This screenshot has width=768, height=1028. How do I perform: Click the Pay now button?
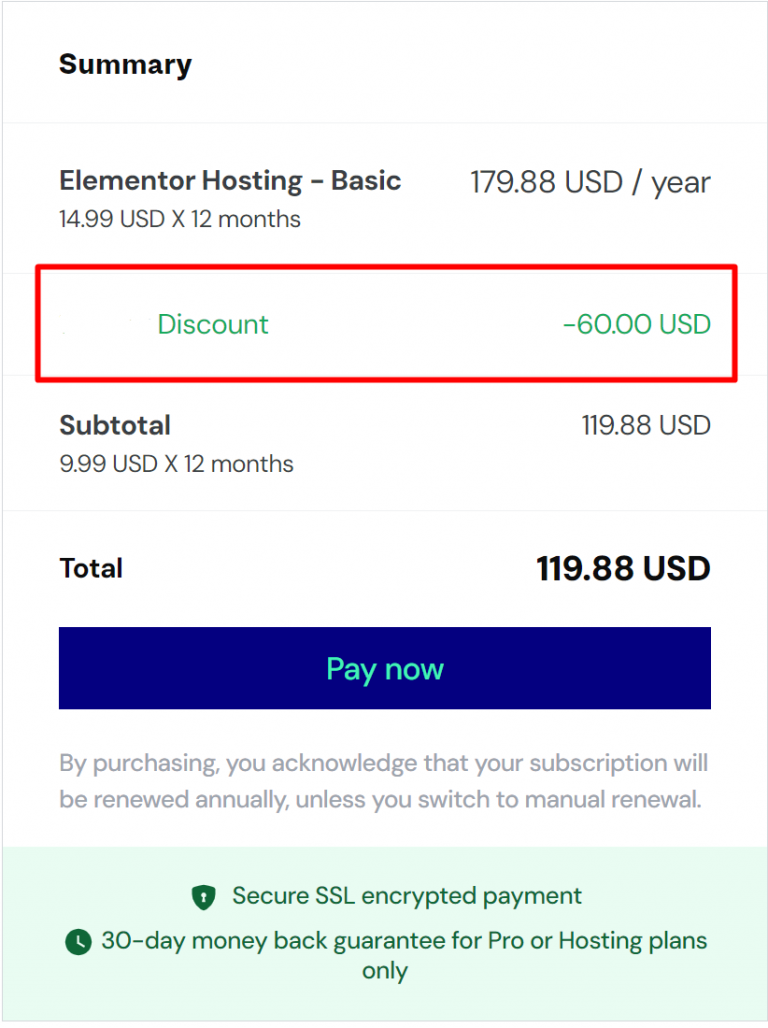click(x=384, y=668)
